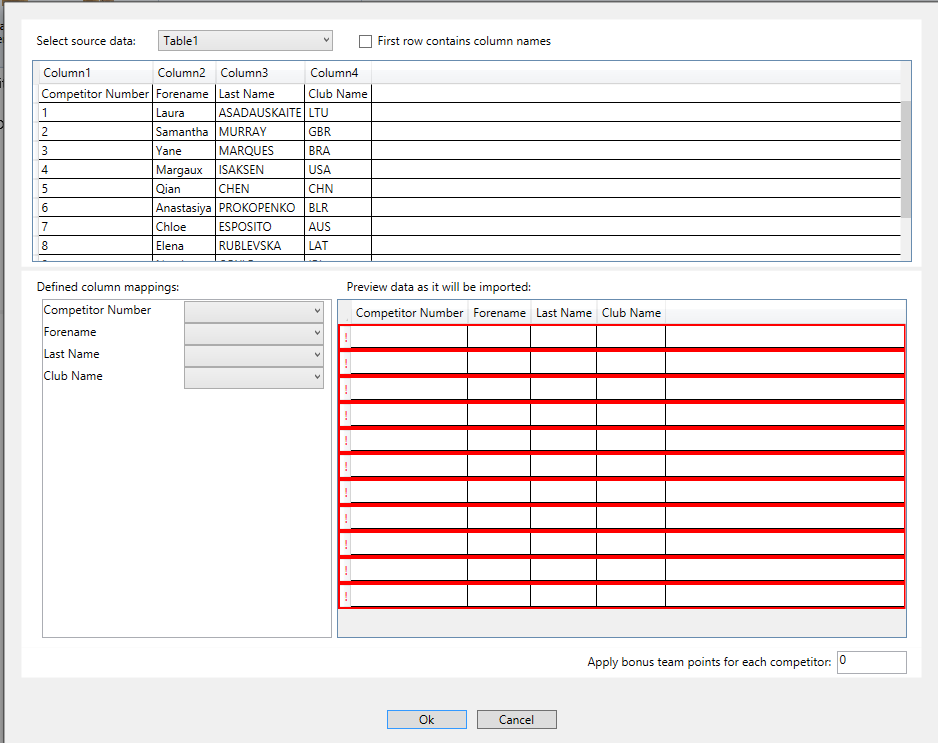The image size is (938, 743).
Task: Click the bonus team points input field
Action: (872, 662)
